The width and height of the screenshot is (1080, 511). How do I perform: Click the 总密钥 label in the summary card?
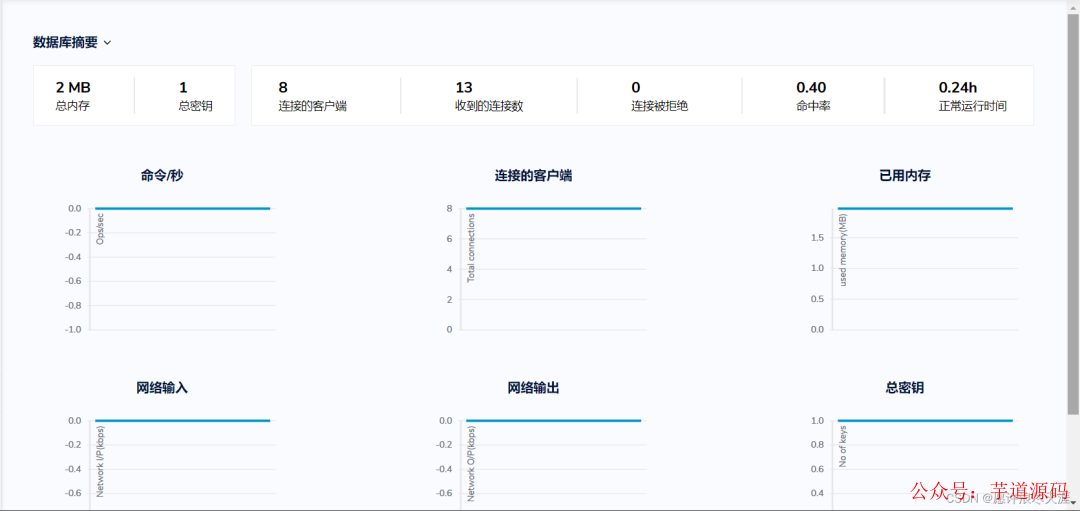pyautogui.click(x=194, y=107)
